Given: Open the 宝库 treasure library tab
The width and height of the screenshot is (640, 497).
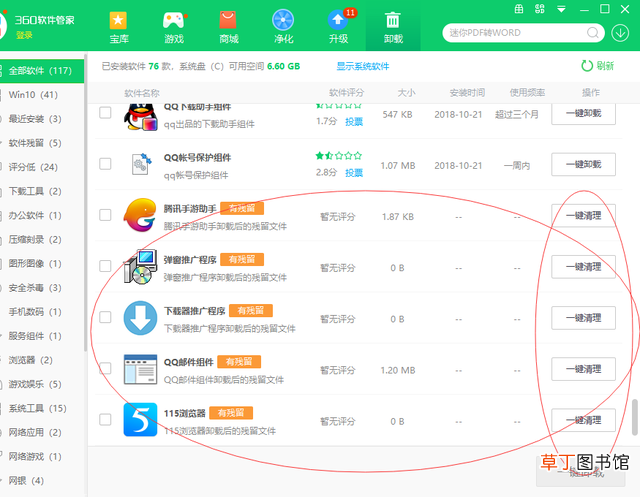Looking at the screenshot, I should 119,27.
